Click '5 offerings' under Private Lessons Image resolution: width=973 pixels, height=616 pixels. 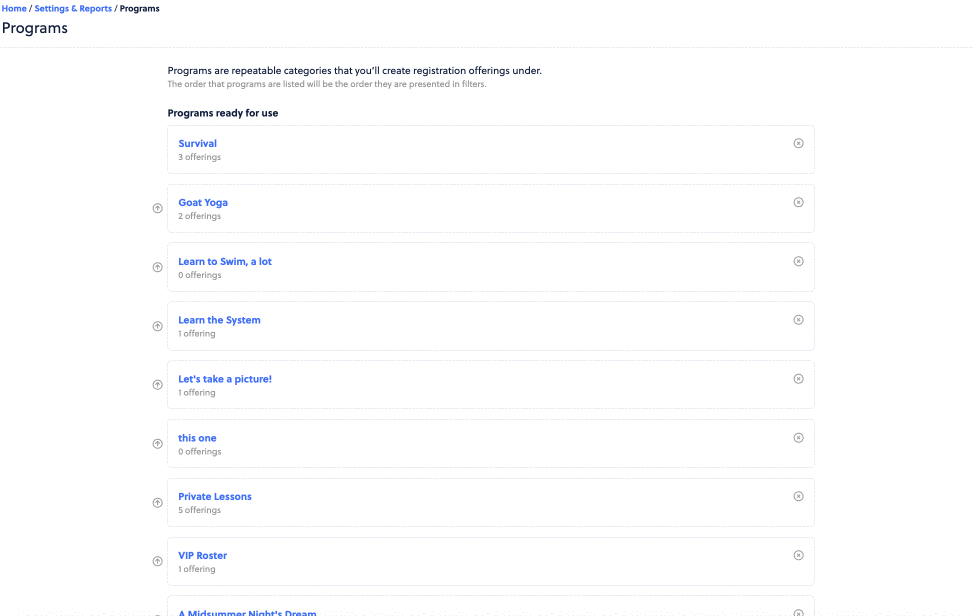click(200, 510)
